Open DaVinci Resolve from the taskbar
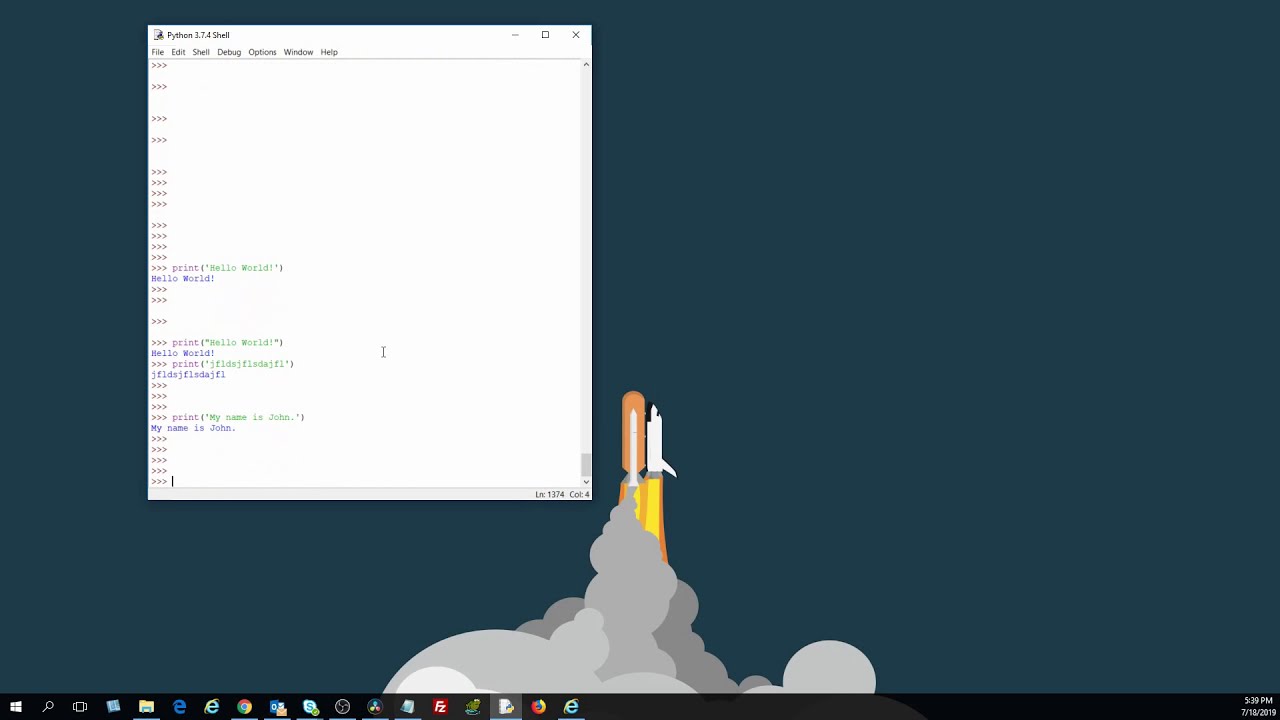 coord(375,707)
